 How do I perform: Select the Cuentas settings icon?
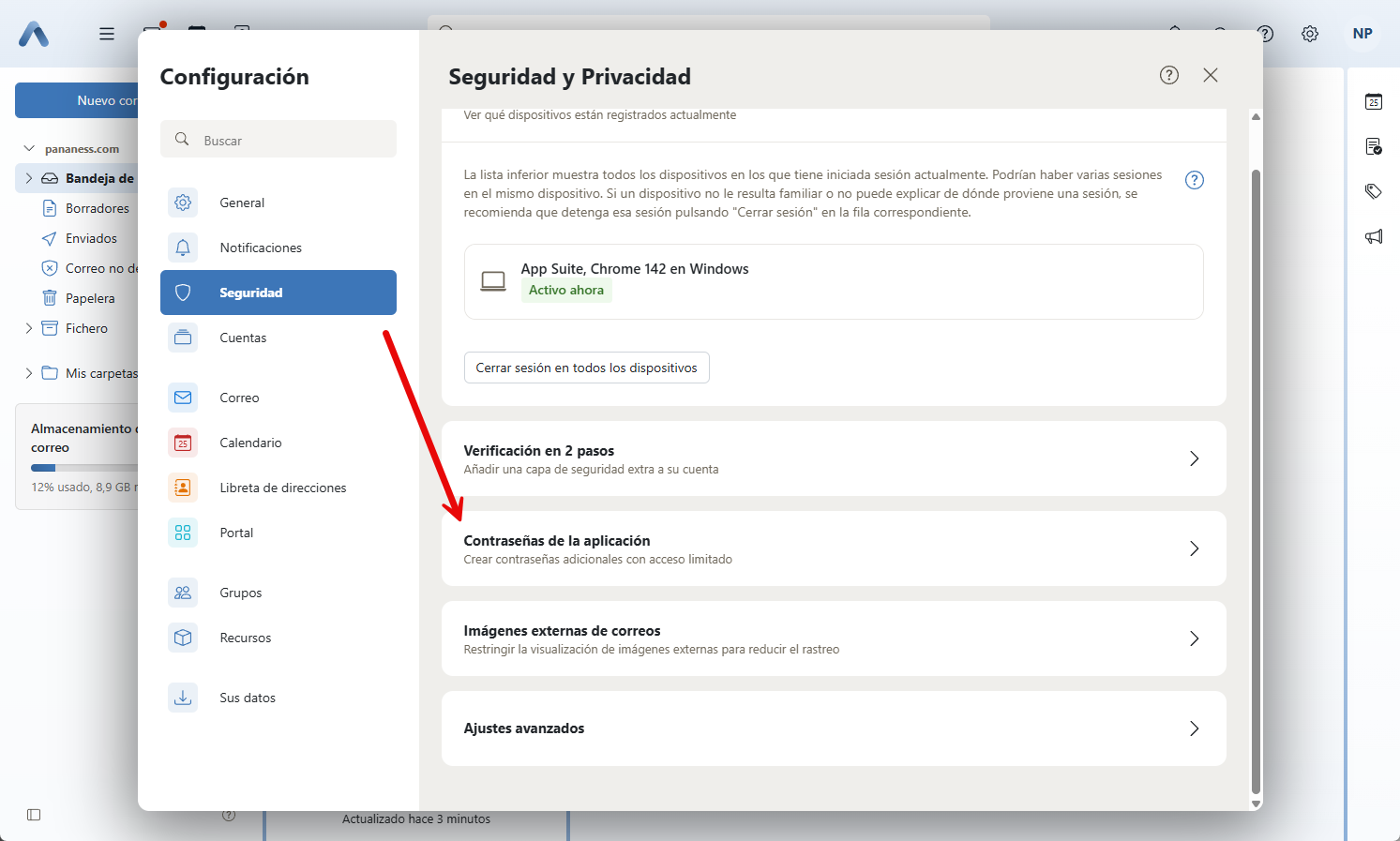(183, 338)
